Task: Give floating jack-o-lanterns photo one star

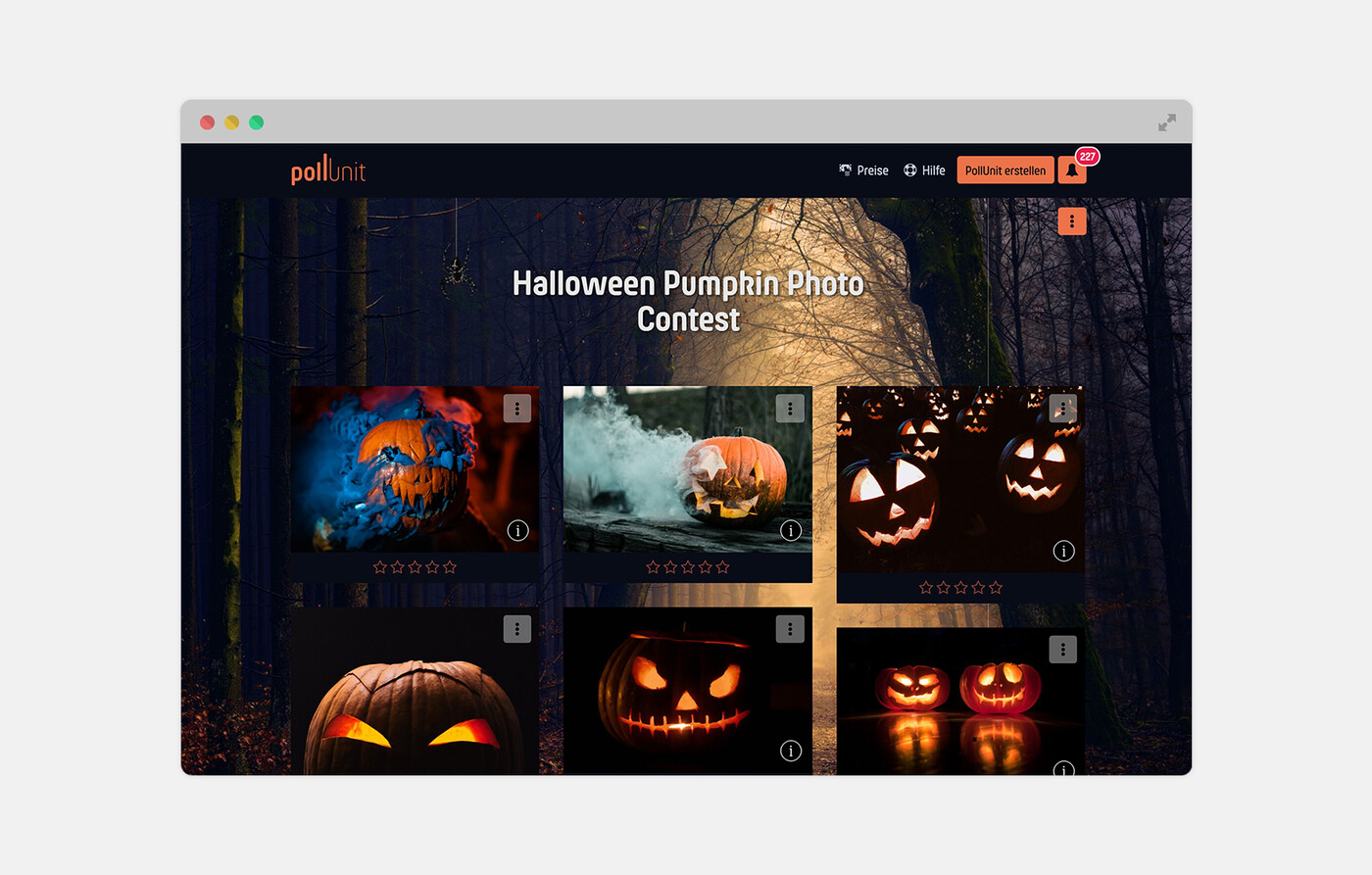Action: click(x=926, y=588)
